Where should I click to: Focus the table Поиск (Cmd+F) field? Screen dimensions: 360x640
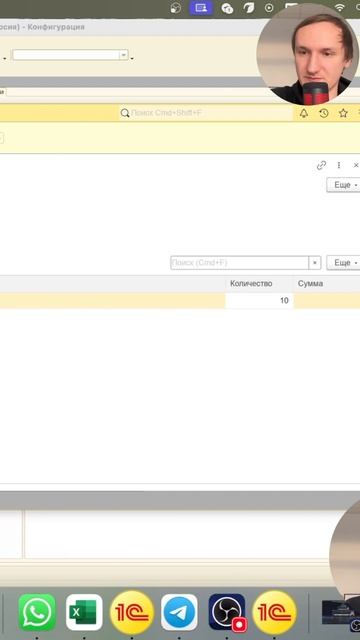point(240,262)
